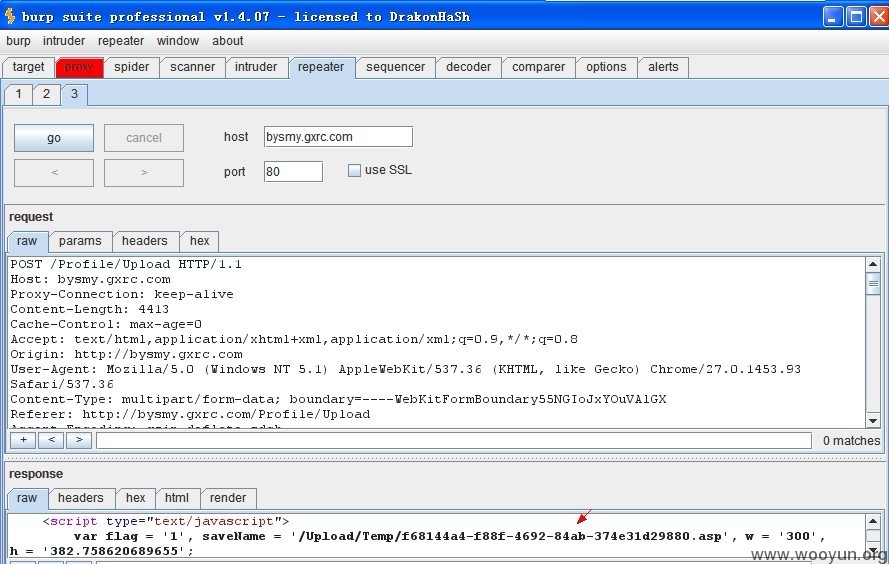
Task: Click the Content-Length: 4413 header line
Action: point(90,309)
